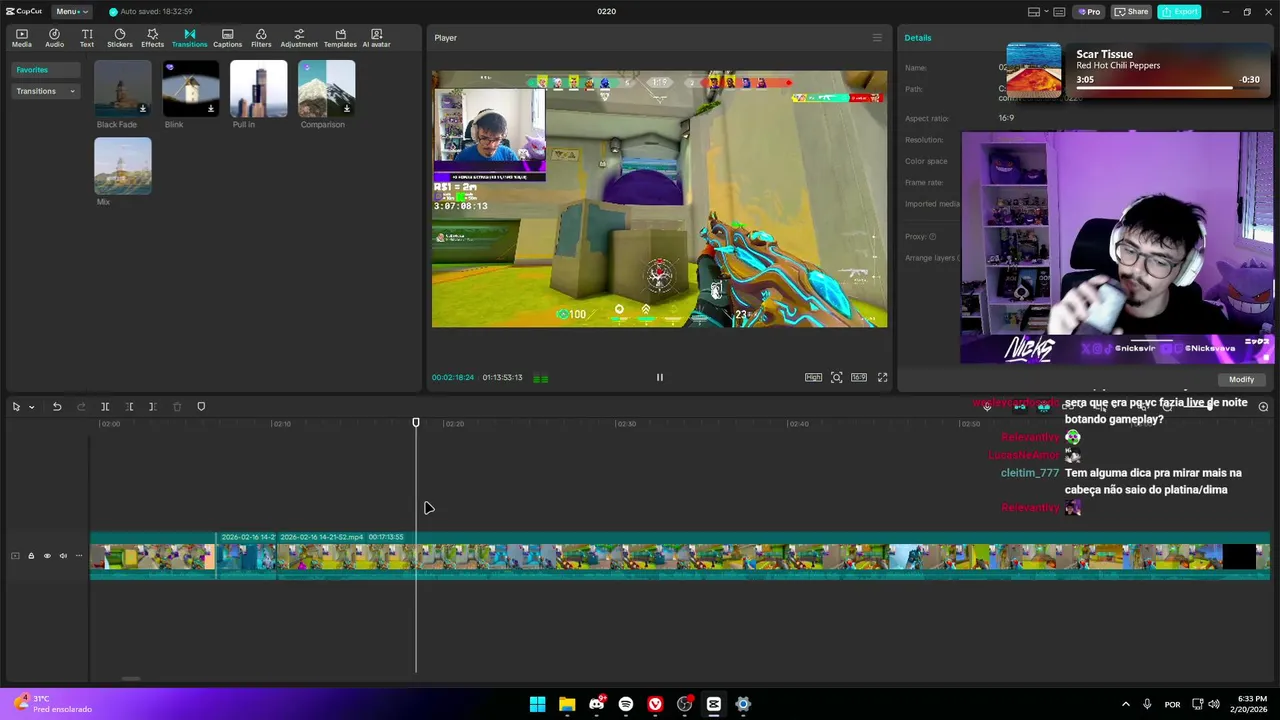Download the Black Fade transition
Viewport: 1280px width, 720px height.
coord(143,109)
